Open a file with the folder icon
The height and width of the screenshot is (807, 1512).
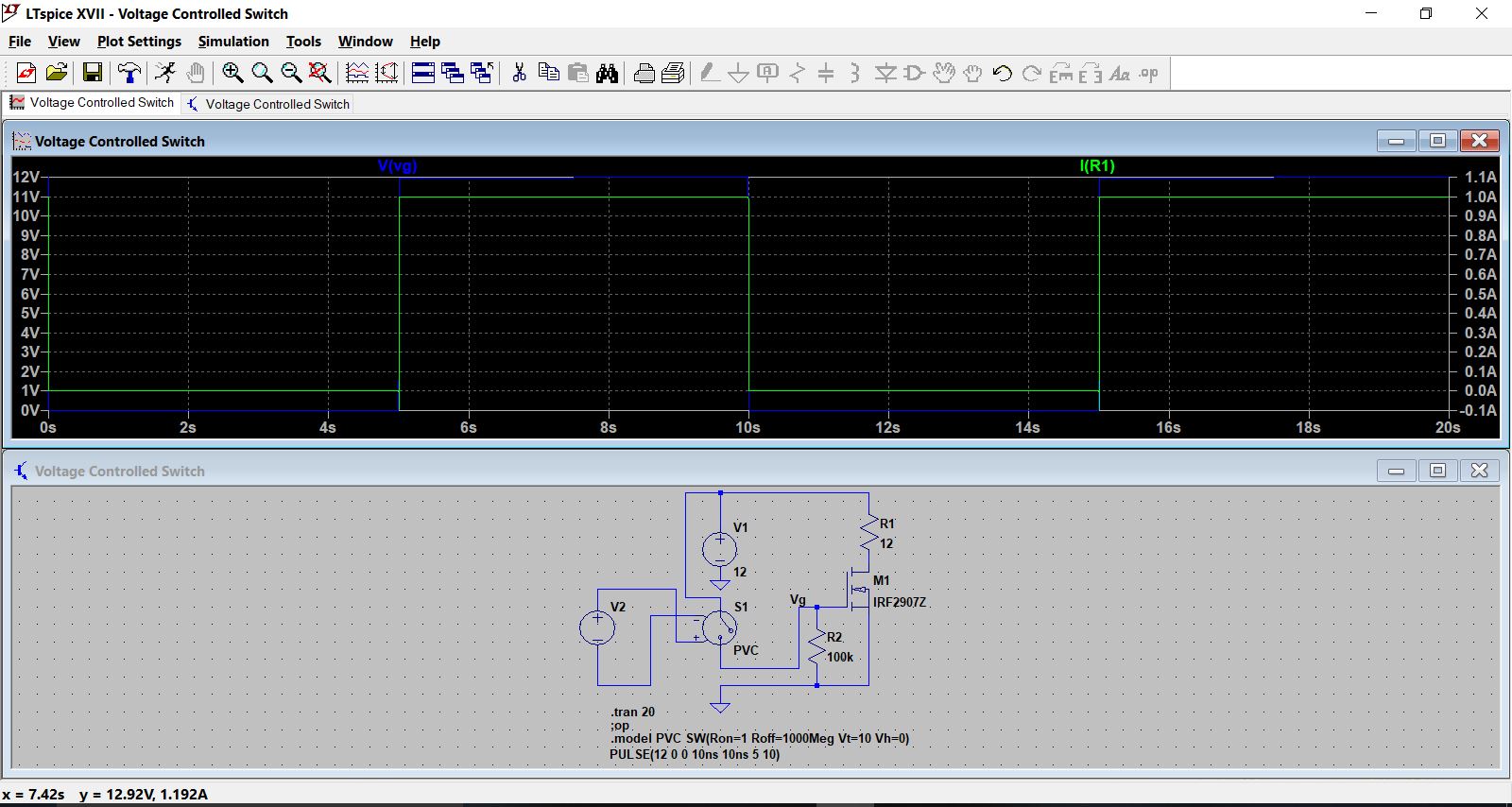[x=57, y=73]
